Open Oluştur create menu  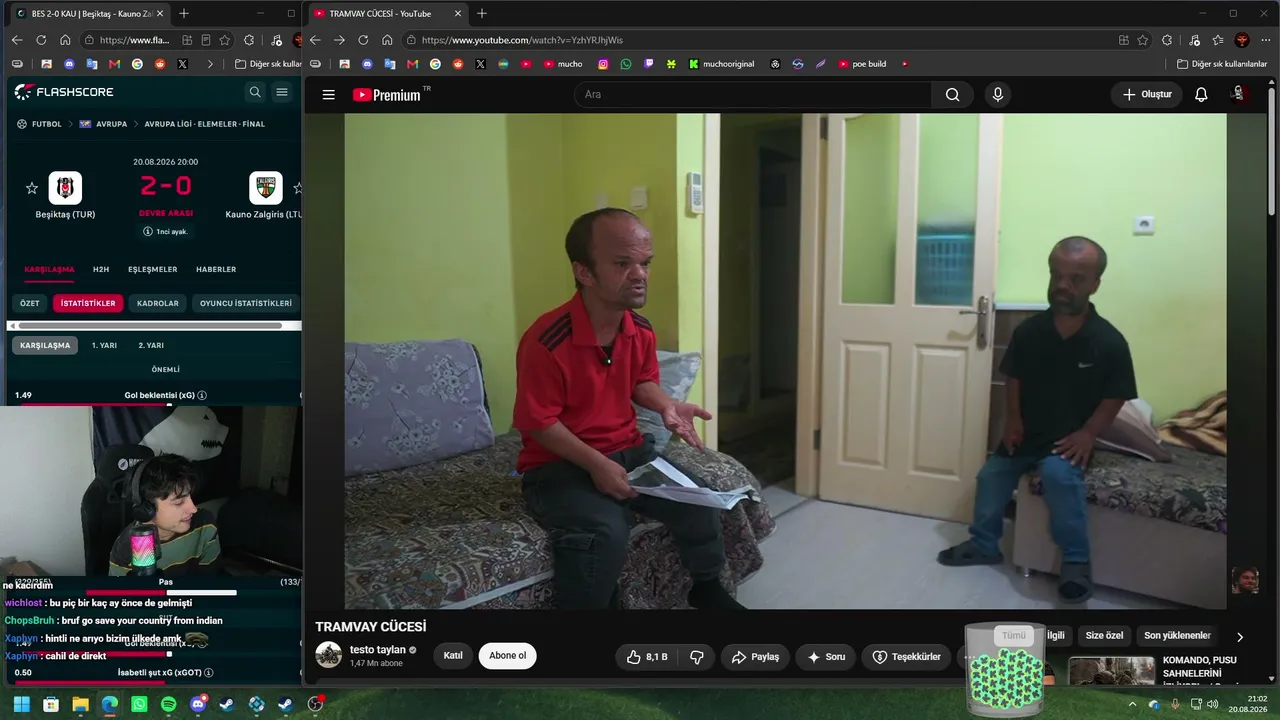coord(1146,95)
